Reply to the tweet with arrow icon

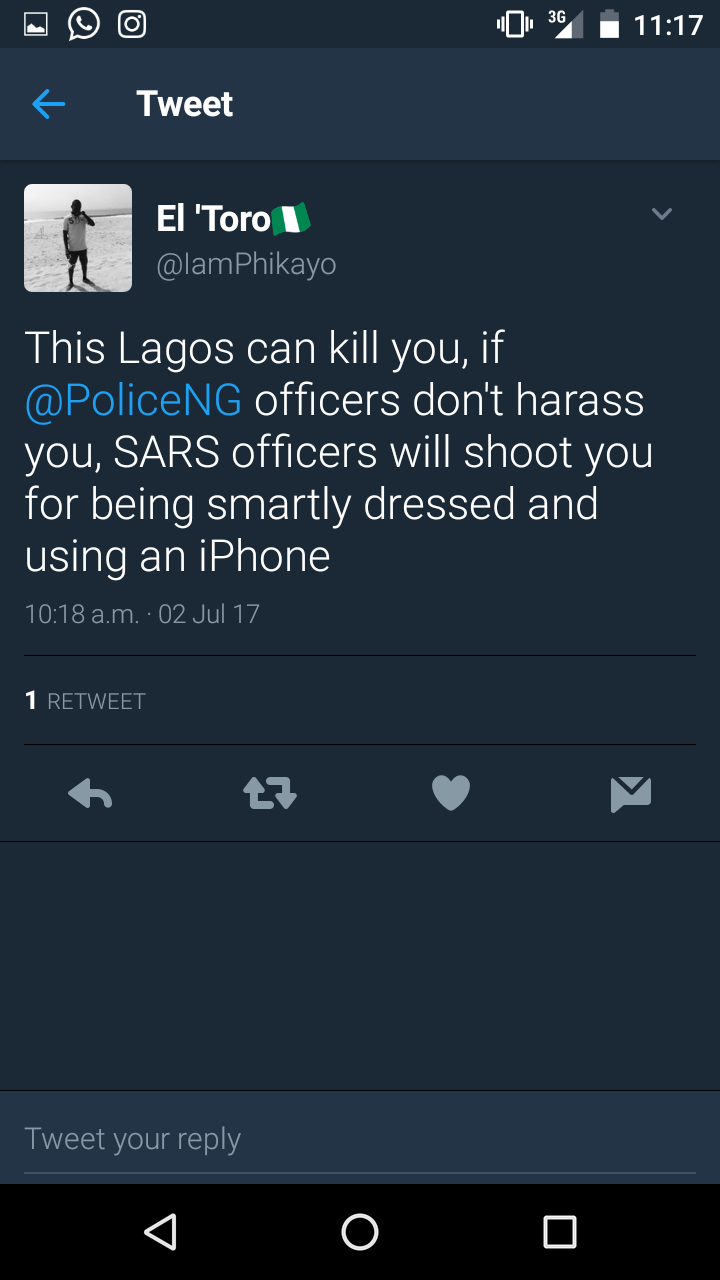90,794
